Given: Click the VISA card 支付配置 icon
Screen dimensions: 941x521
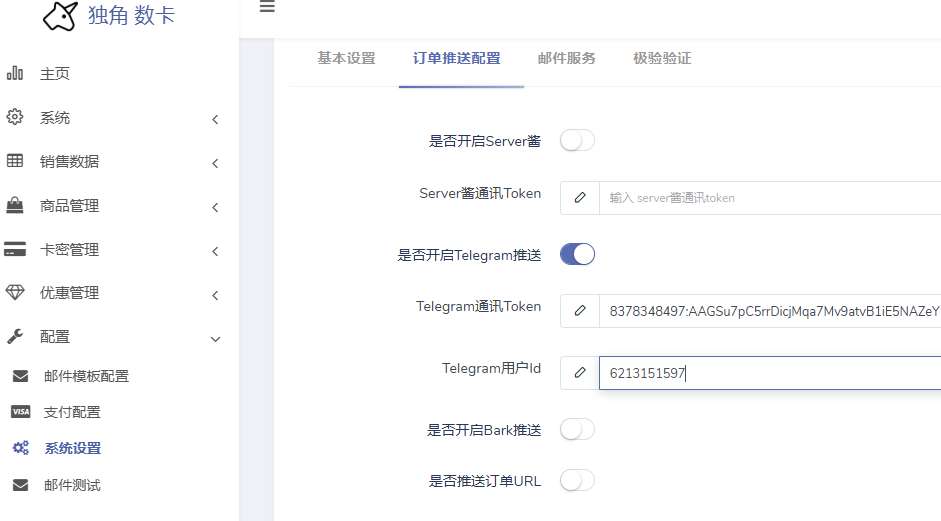Looking at the screenshot, I should pos(20,412).
